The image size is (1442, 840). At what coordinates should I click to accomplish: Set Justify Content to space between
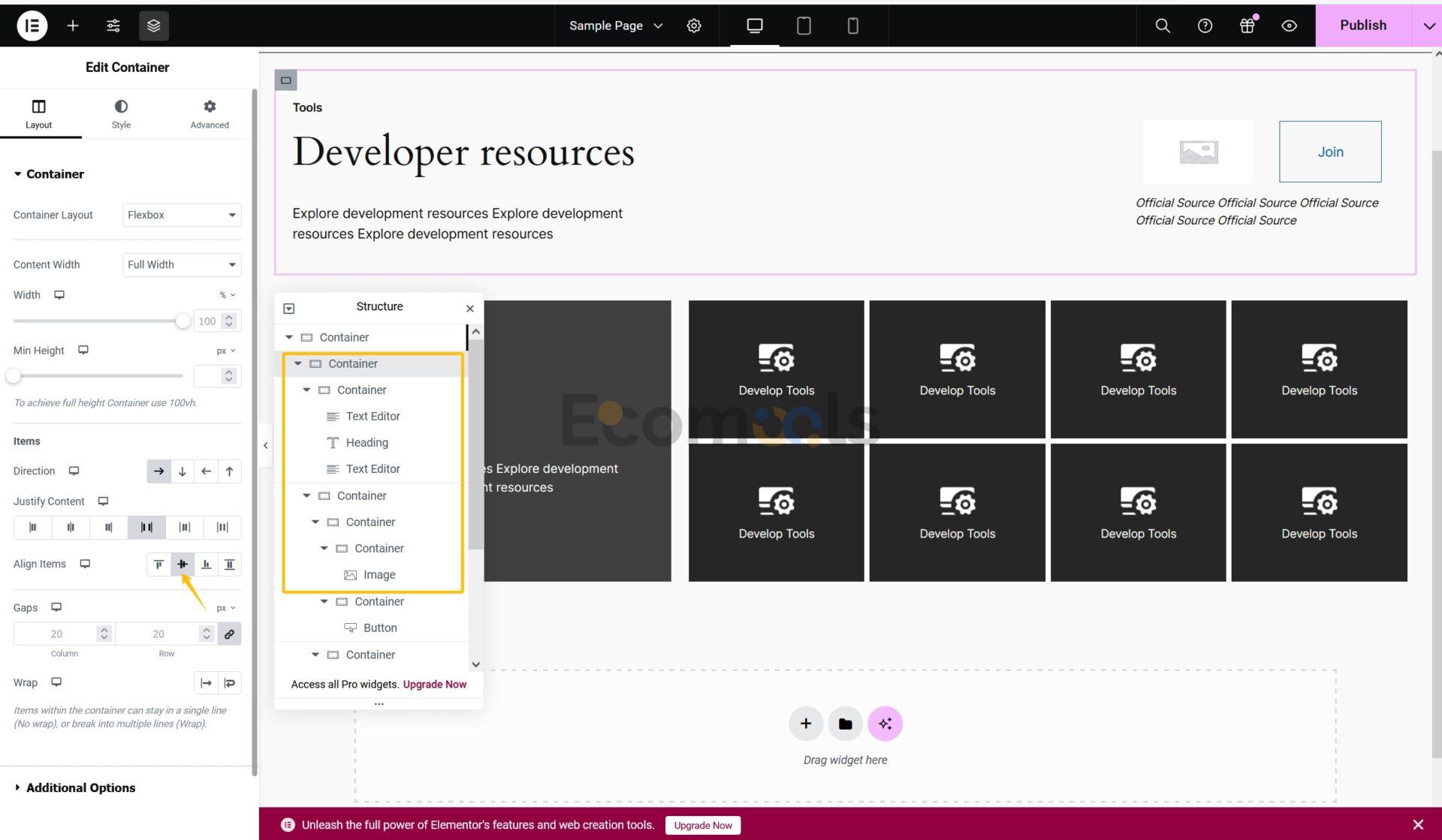click(146, 527)
